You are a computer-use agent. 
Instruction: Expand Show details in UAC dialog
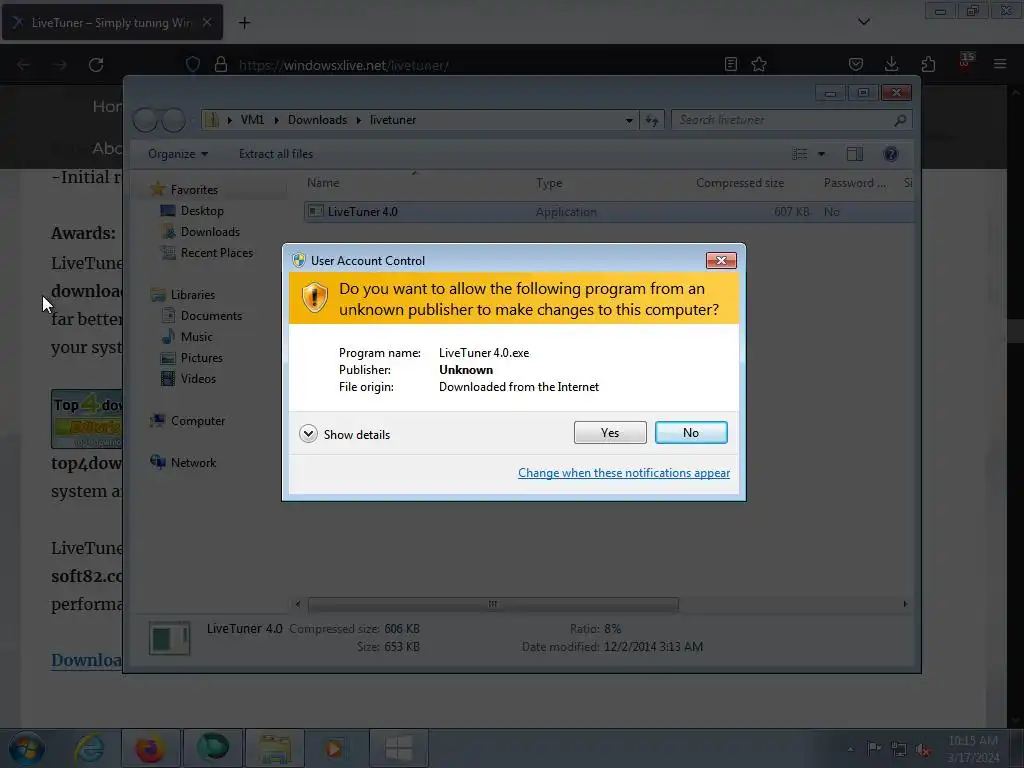tap(344, 434)
